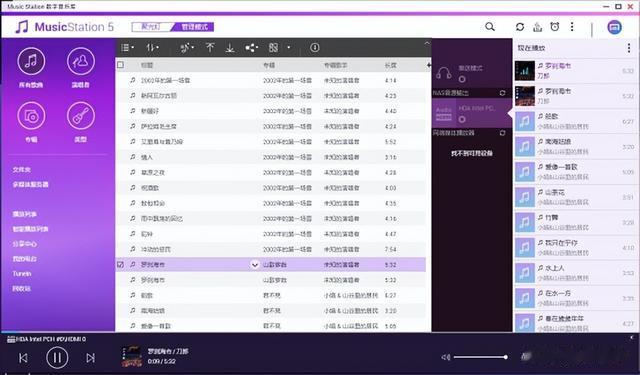Open the All Songs music-note icon in sidebar
This screenshot has height=375, width=640.
point(31,61)
